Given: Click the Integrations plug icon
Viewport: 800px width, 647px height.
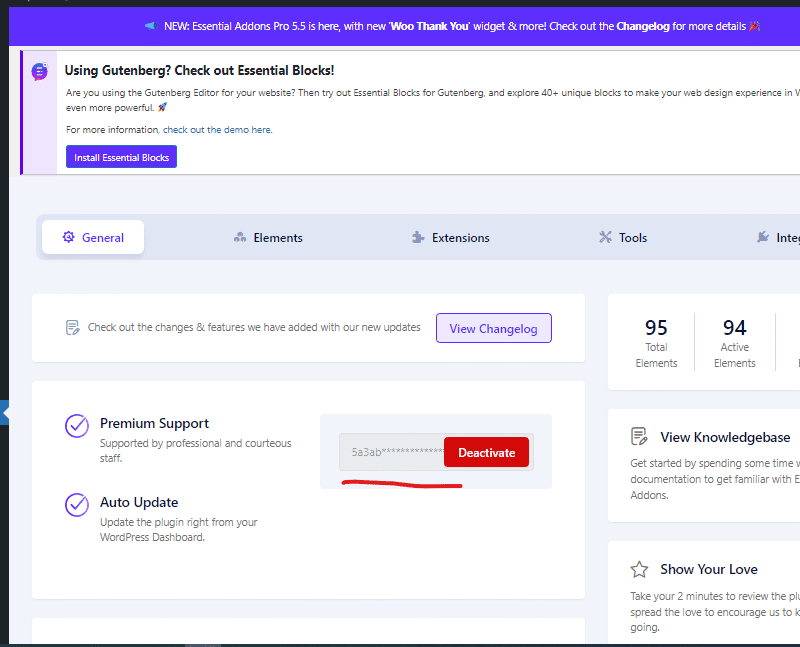Looking at the screenshot, I should click(763, 237).
